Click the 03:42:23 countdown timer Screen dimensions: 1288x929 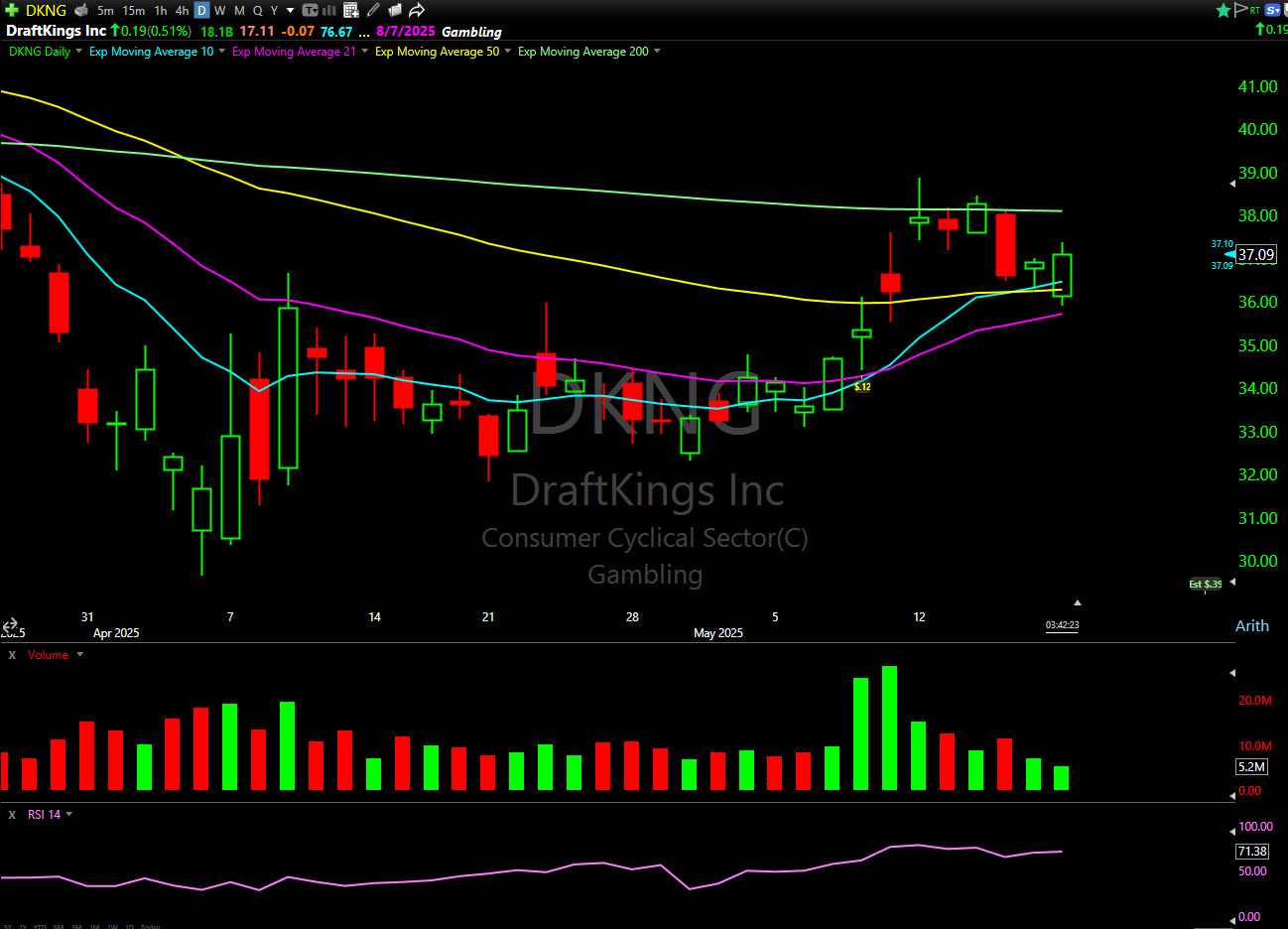[1062, 625]
